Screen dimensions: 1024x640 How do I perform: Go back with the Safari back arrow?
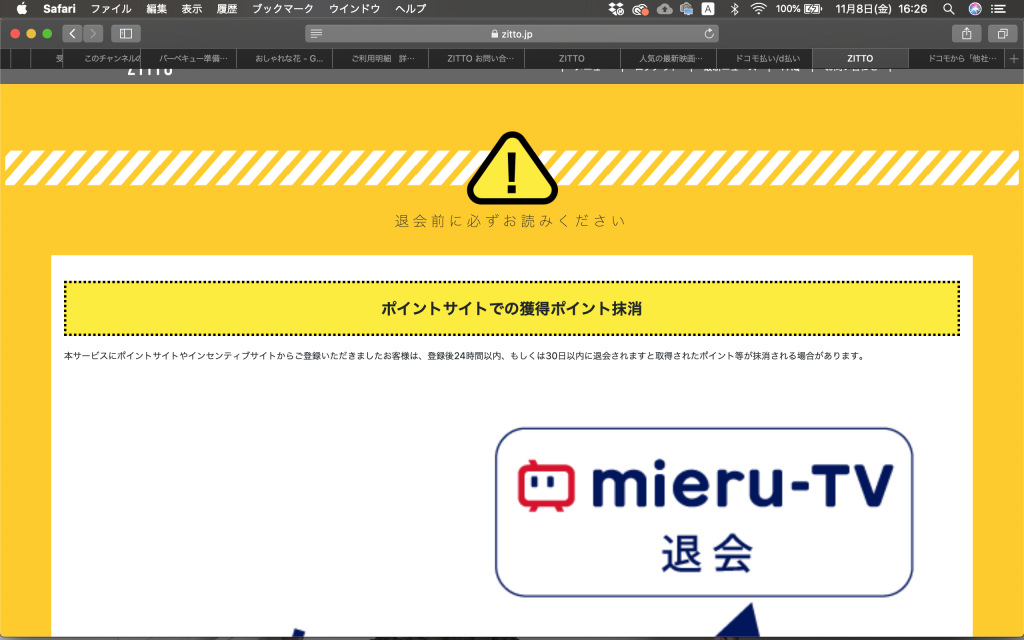tap(72, 33)
